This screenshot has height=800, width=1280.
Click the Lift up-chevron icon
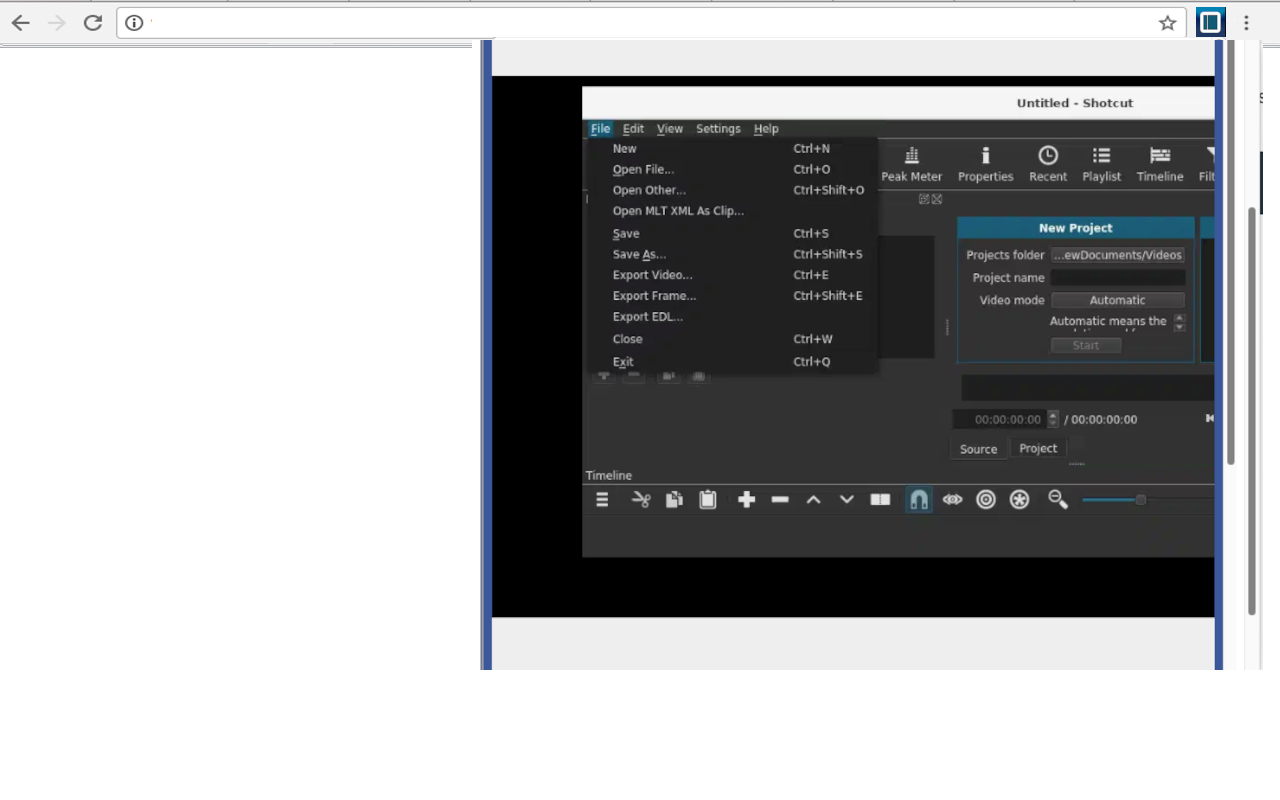click(813, 500)
